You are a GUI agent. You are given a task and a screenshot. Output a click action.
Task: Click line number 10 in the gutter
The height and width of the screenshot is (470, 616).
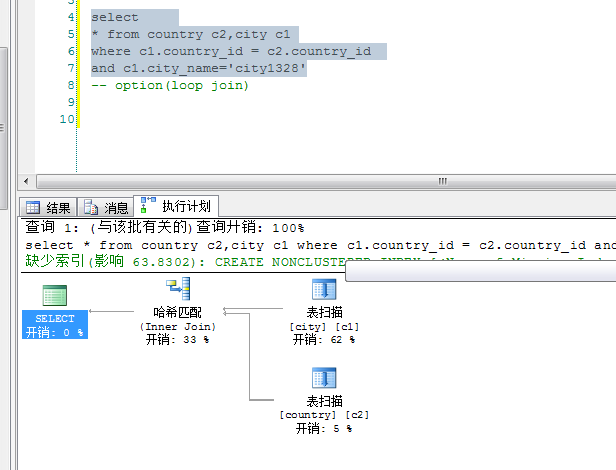[x=67, y=119]
